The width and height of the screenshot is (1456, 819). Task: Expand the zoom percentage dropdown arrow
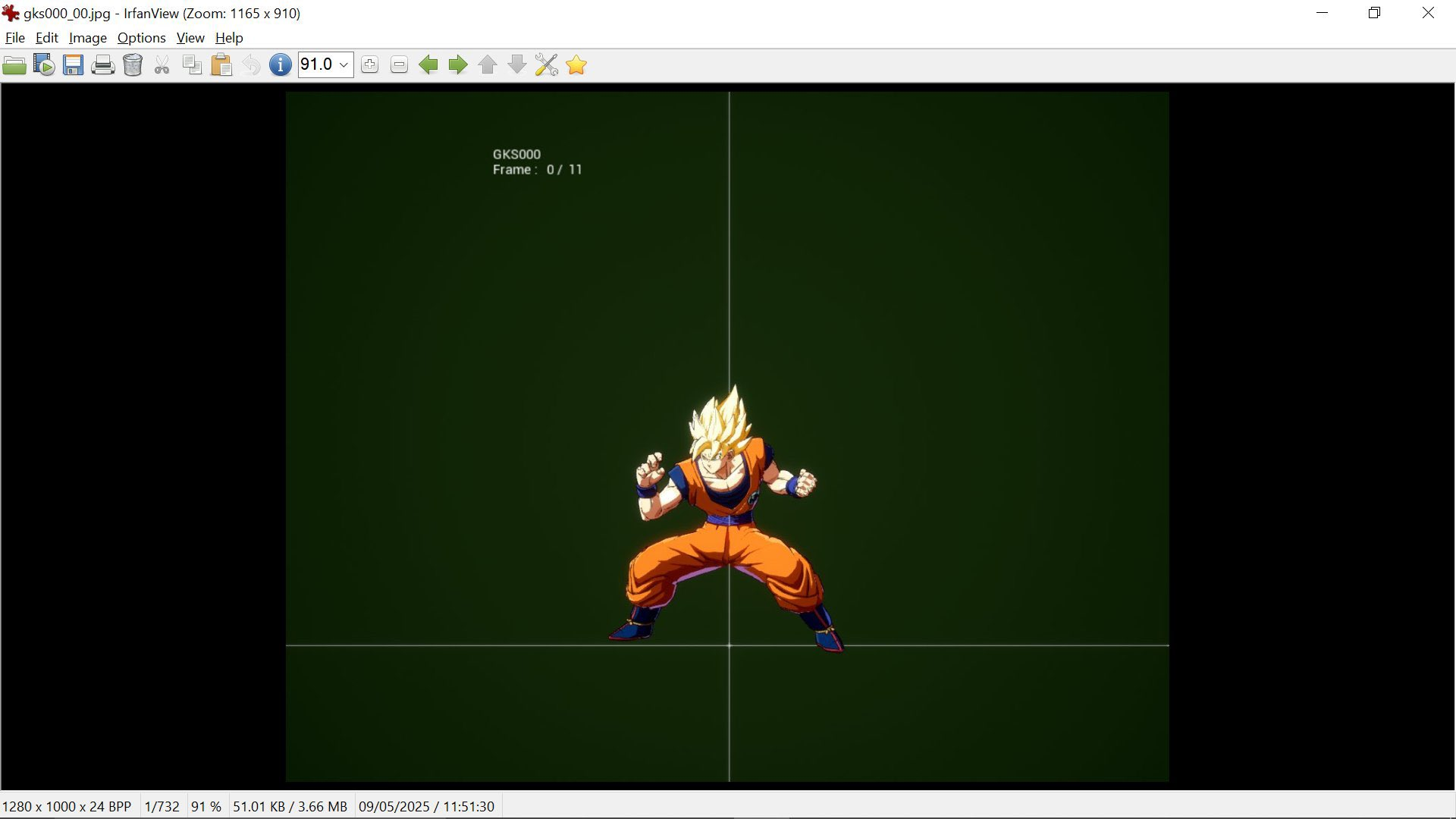tap(344, 65)
